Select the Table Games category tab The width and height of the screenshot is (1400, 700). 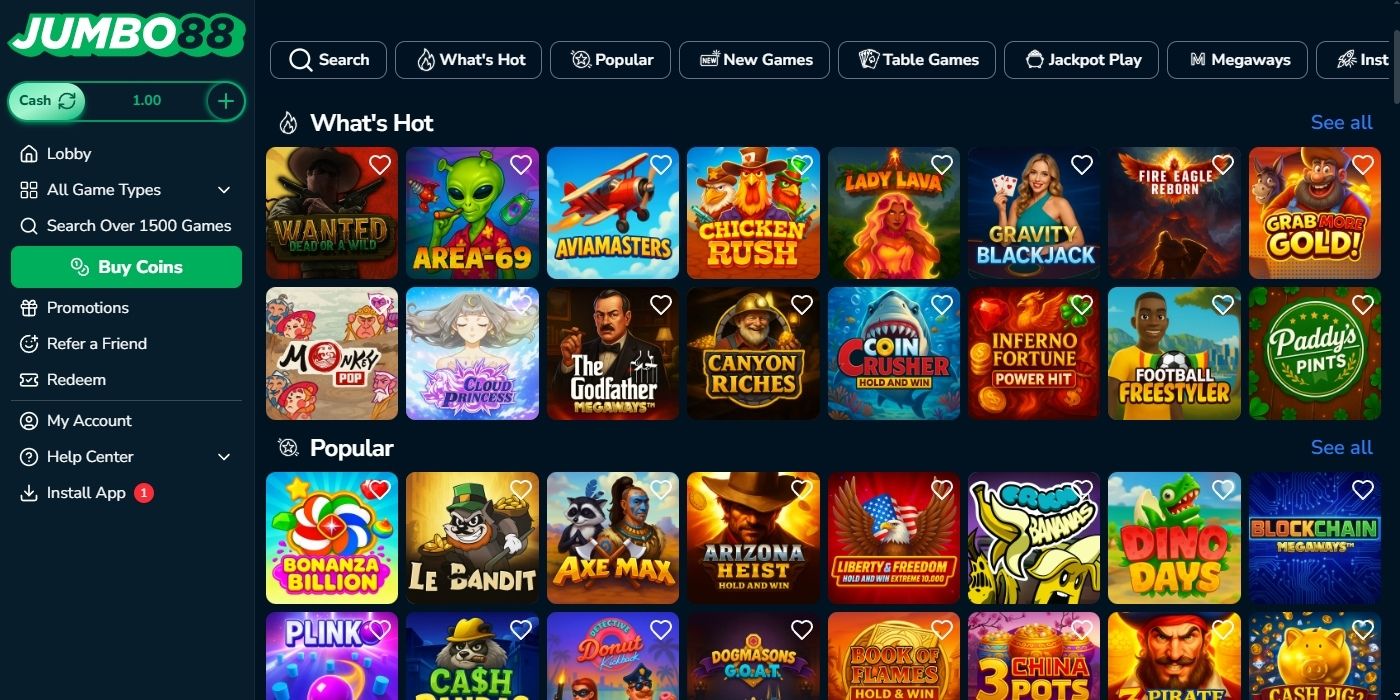(x=917, y=60)
